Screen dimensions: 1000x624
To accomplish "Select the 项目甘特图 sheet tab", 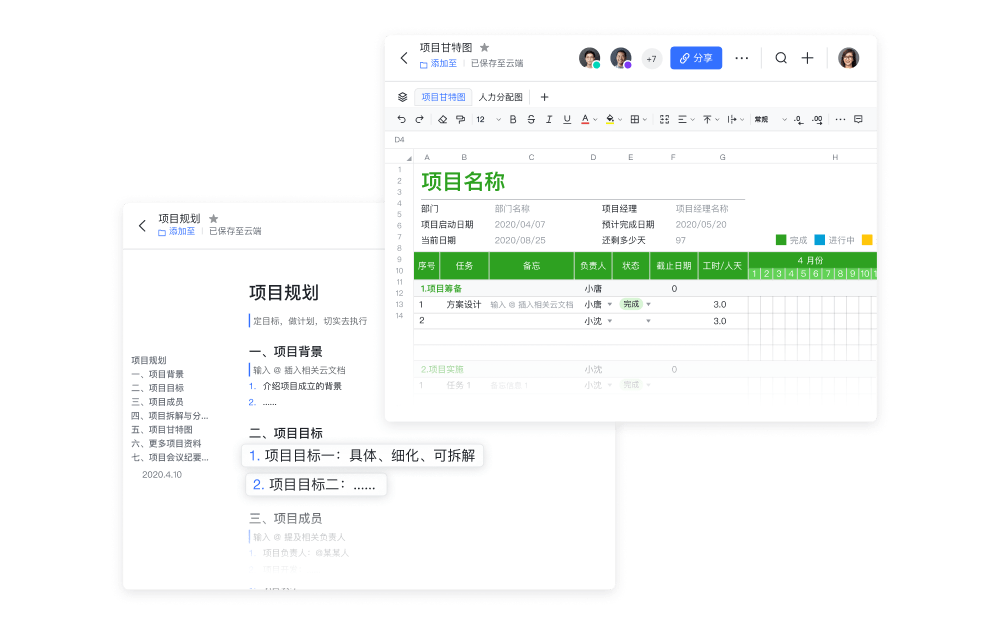I will click(x=443, y=97).
